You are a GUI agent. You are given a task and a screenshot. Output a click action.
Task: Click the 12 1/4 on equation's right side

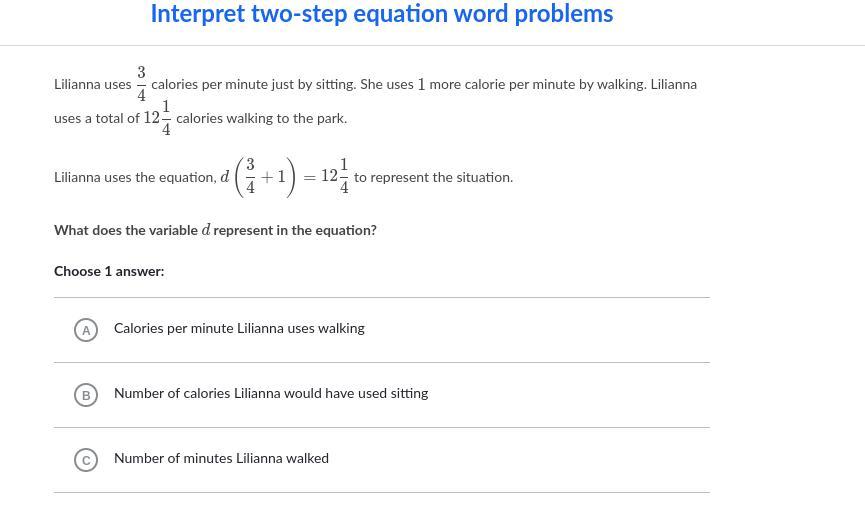coord(335,176)
